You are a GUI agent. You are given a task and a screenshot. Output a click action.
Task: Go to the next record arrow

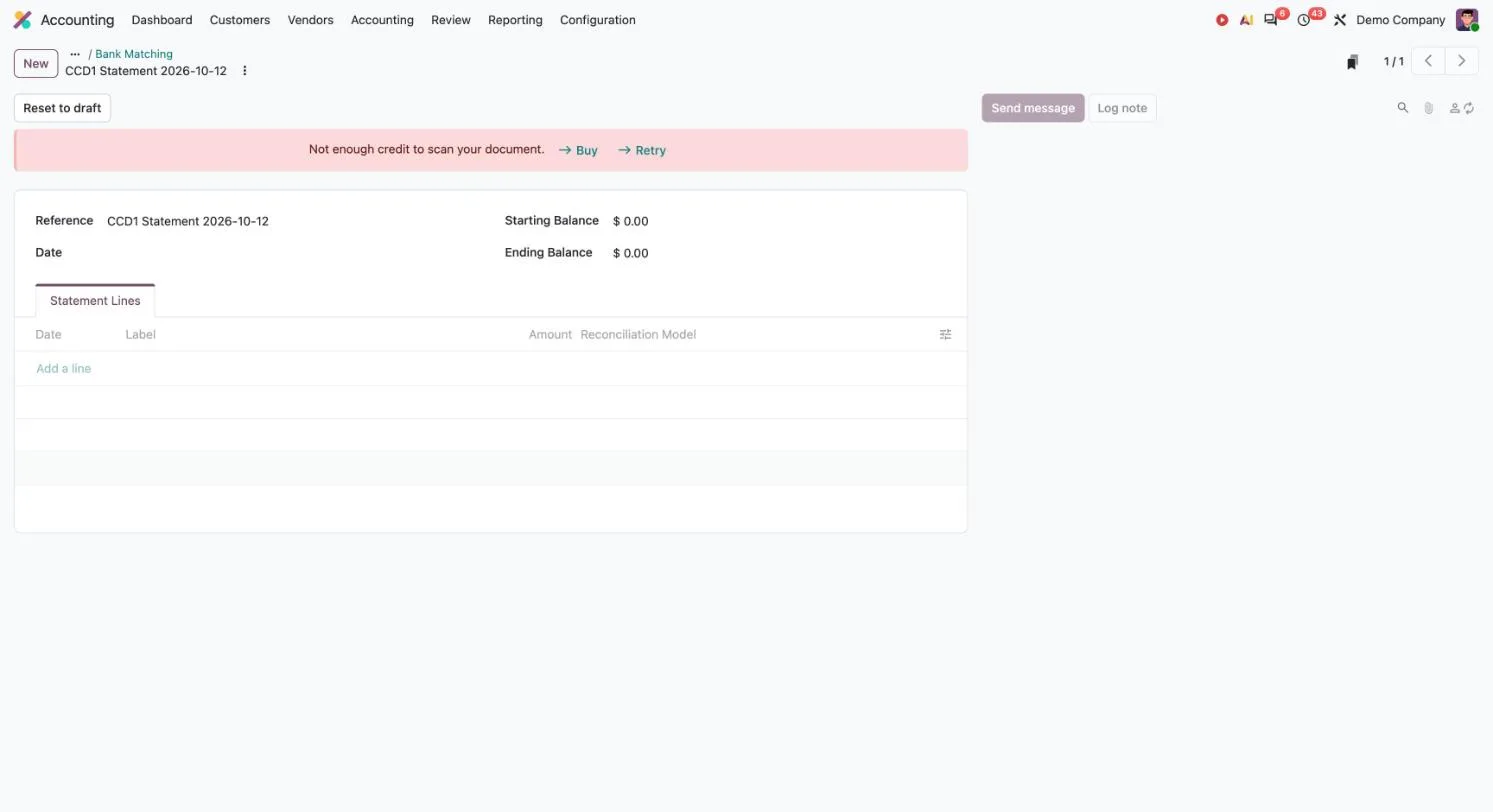[1462, 61]
